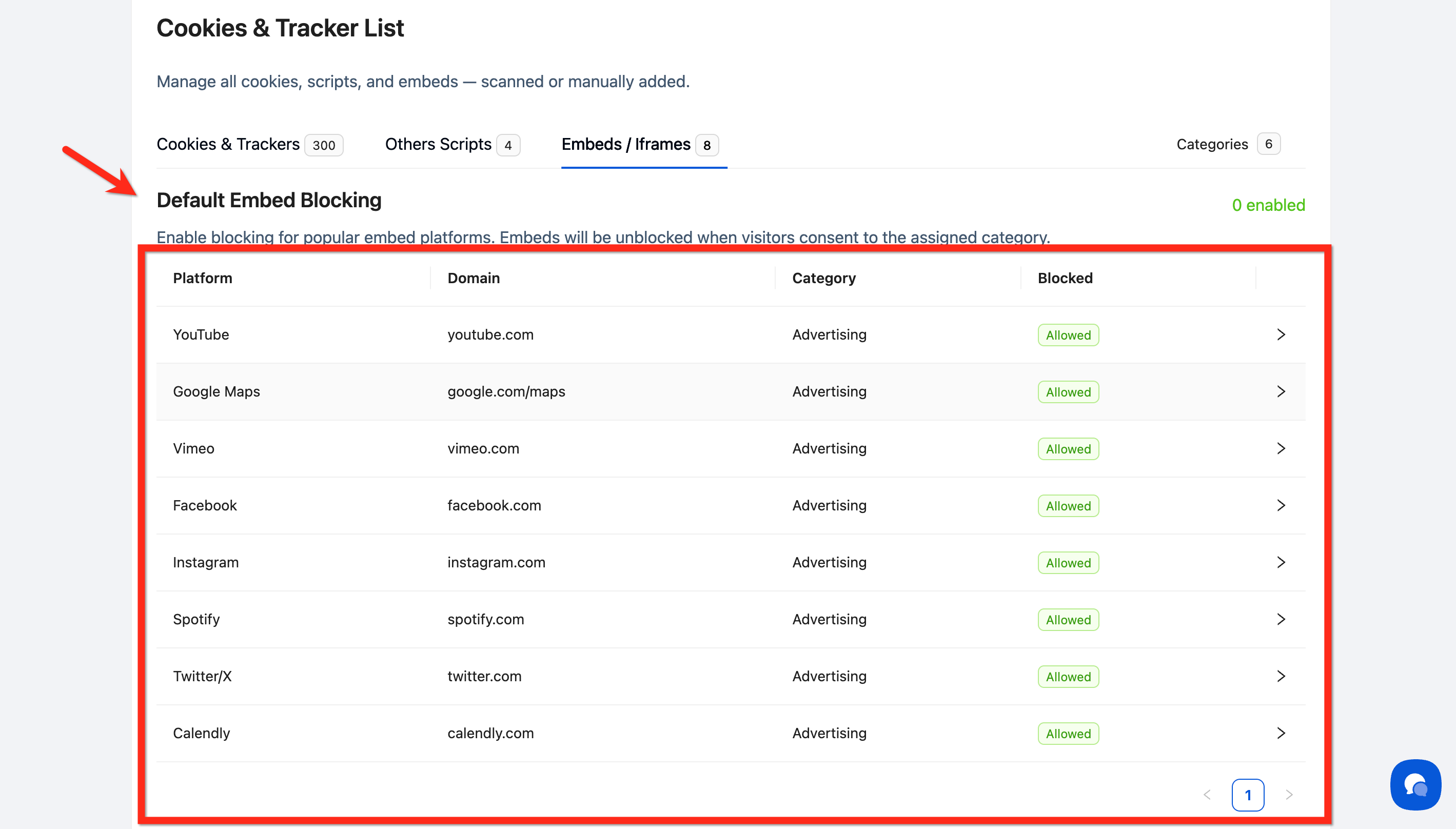Open the chat support widget
The height and width of the screenshot is (829, 1456).
coord(1415,784)
